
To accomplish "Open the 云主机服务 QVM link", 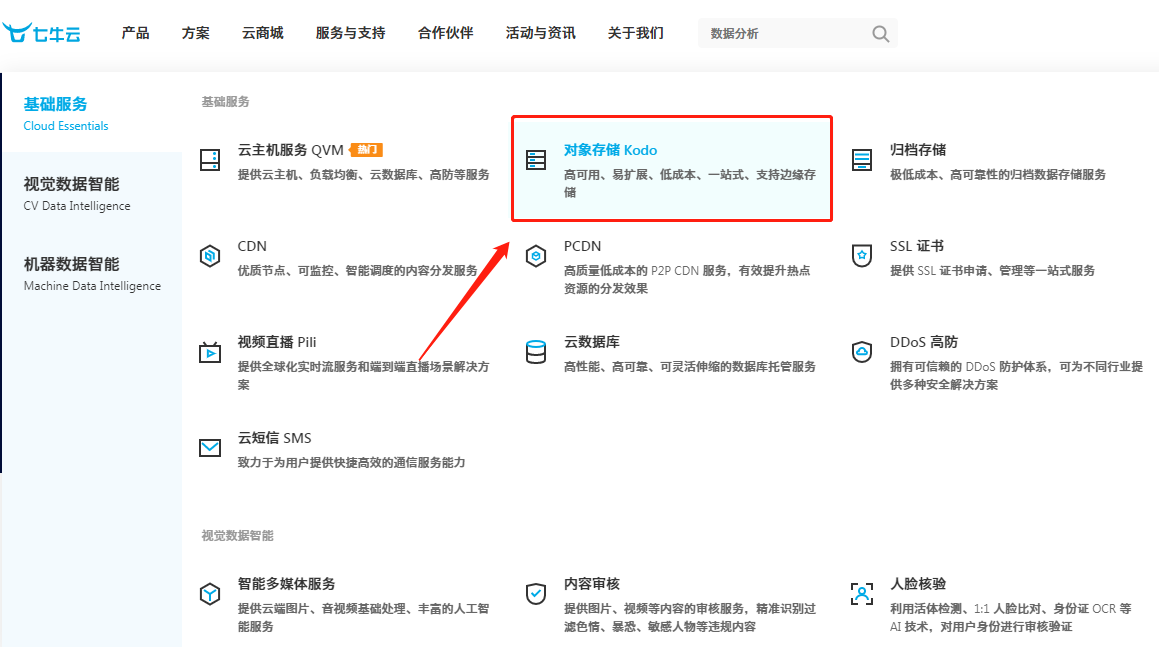I will coord(290,150).
